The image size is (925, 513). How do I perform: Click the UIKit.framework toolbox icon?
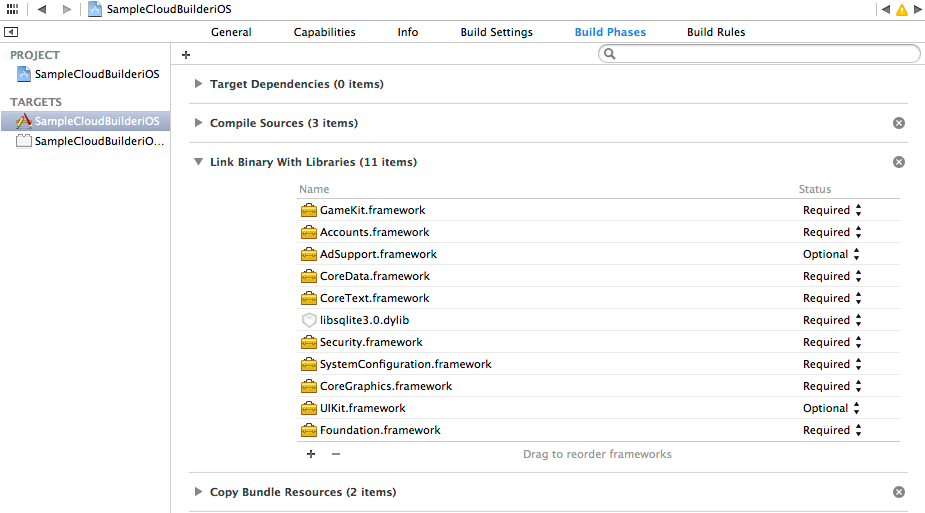click(x=309, y=408)
